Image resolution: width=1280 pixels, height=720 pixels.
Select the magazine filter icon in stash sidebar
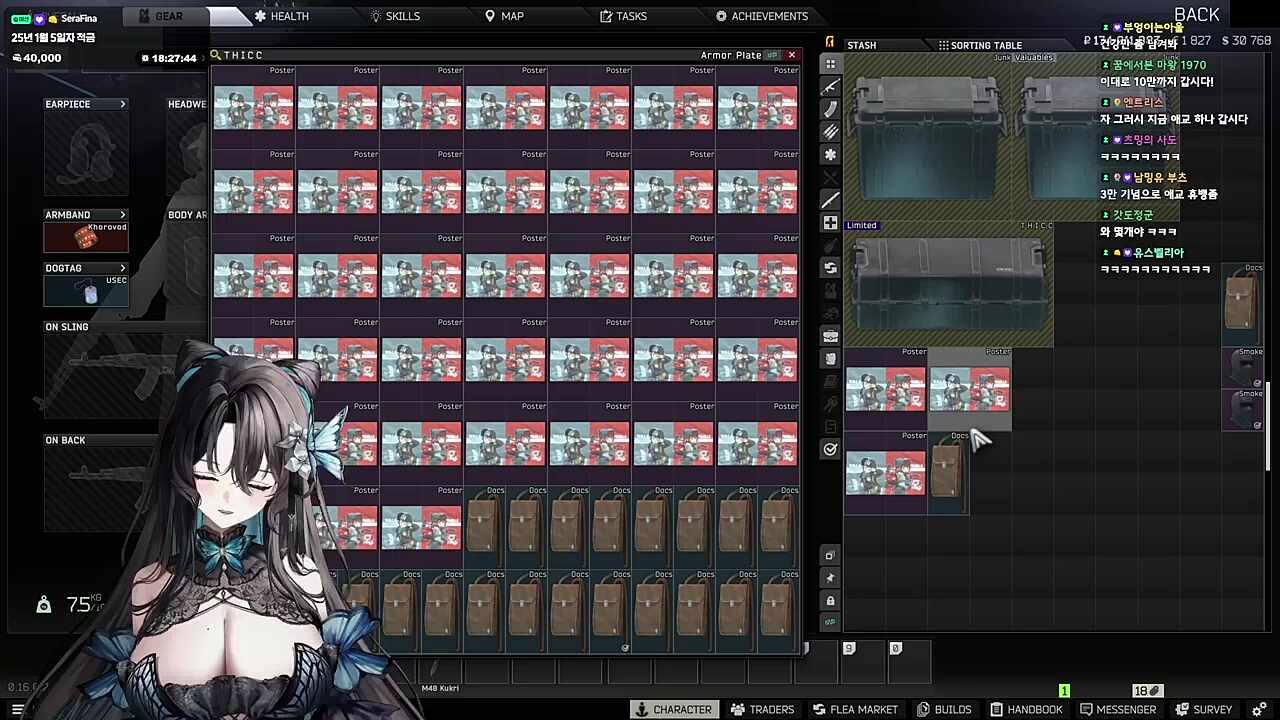[830, 110]
